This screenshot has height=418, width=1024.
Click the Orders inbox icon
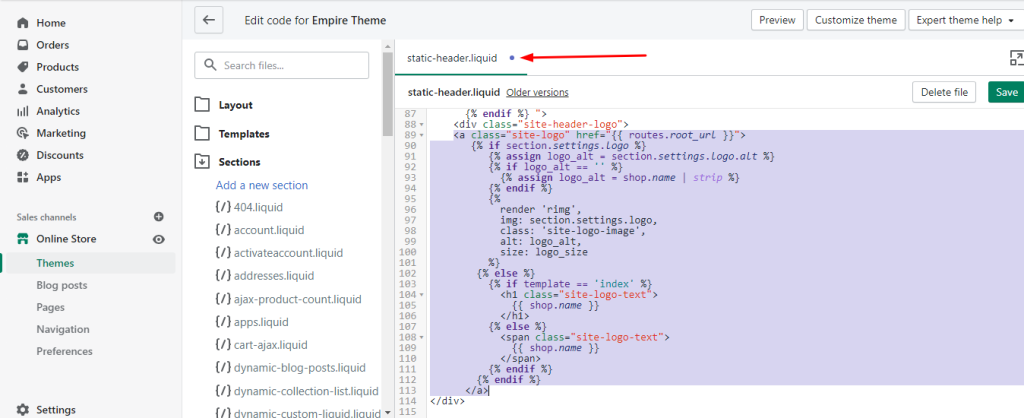click(x=23, y=45)
